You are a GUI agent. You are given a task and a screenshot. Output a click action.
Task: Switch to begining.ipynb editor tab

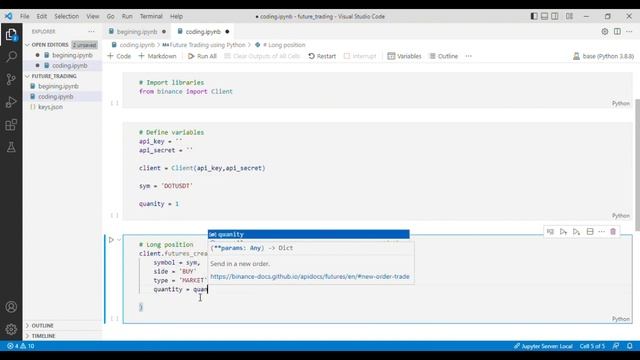click(137, 31)
